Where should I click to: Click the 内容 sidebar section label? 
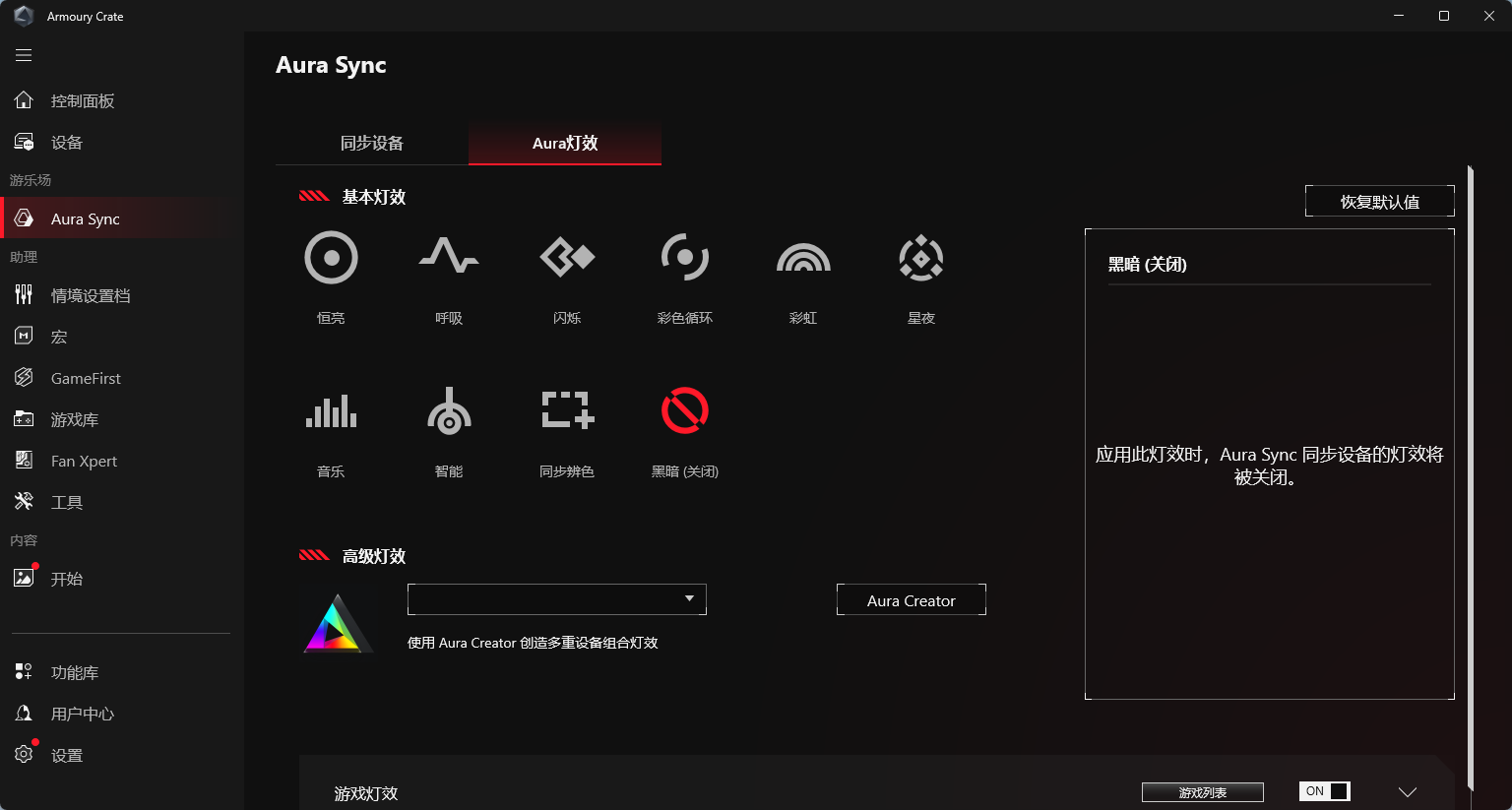pyautogui.click(x=24, y=540)
